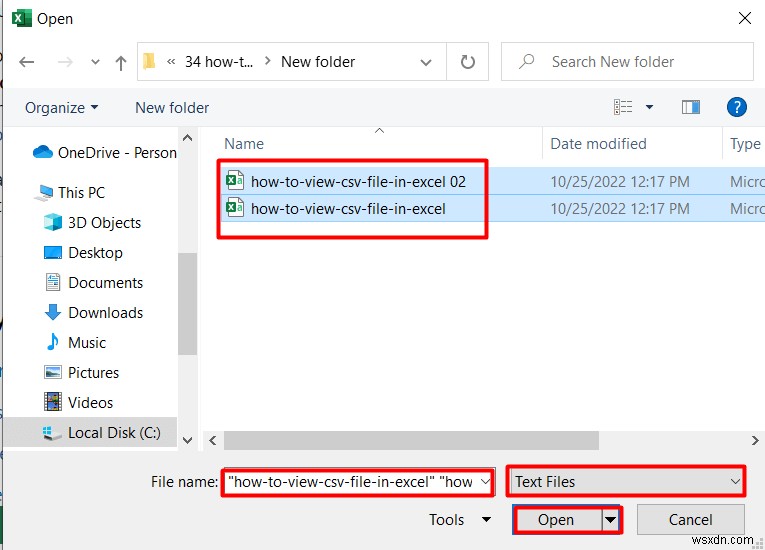Expand the Open button split arrow

coord(611,520)
